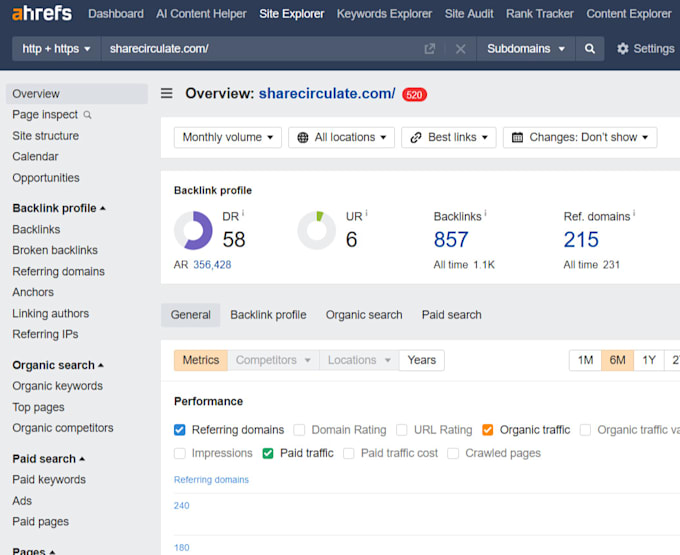Switch to Keywords Explorer menu
Image resolution: width=680 pixels, height=555 pixels.
384,14
